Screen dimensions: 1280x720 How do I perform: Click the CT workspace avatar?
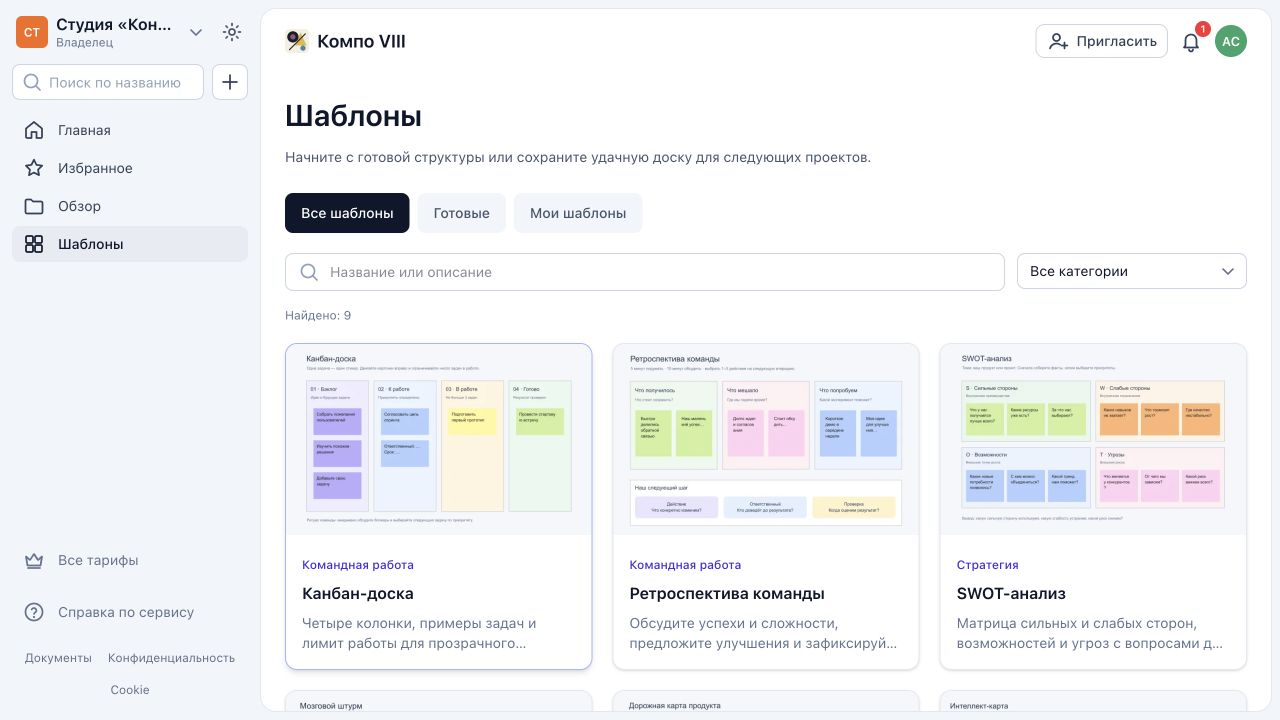click(32, 32)
